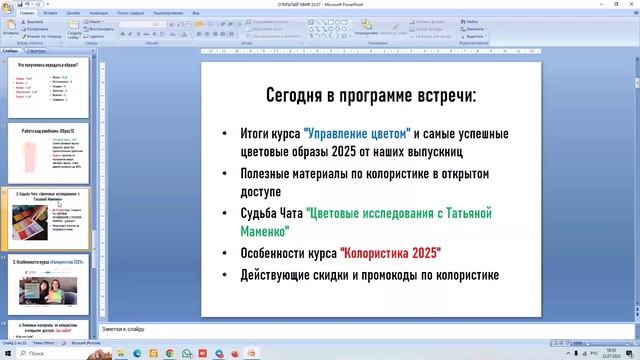The image size is (640, 360).
Task: Open Microsoft Edge from taskbar
Action: (x=137, y=353)
